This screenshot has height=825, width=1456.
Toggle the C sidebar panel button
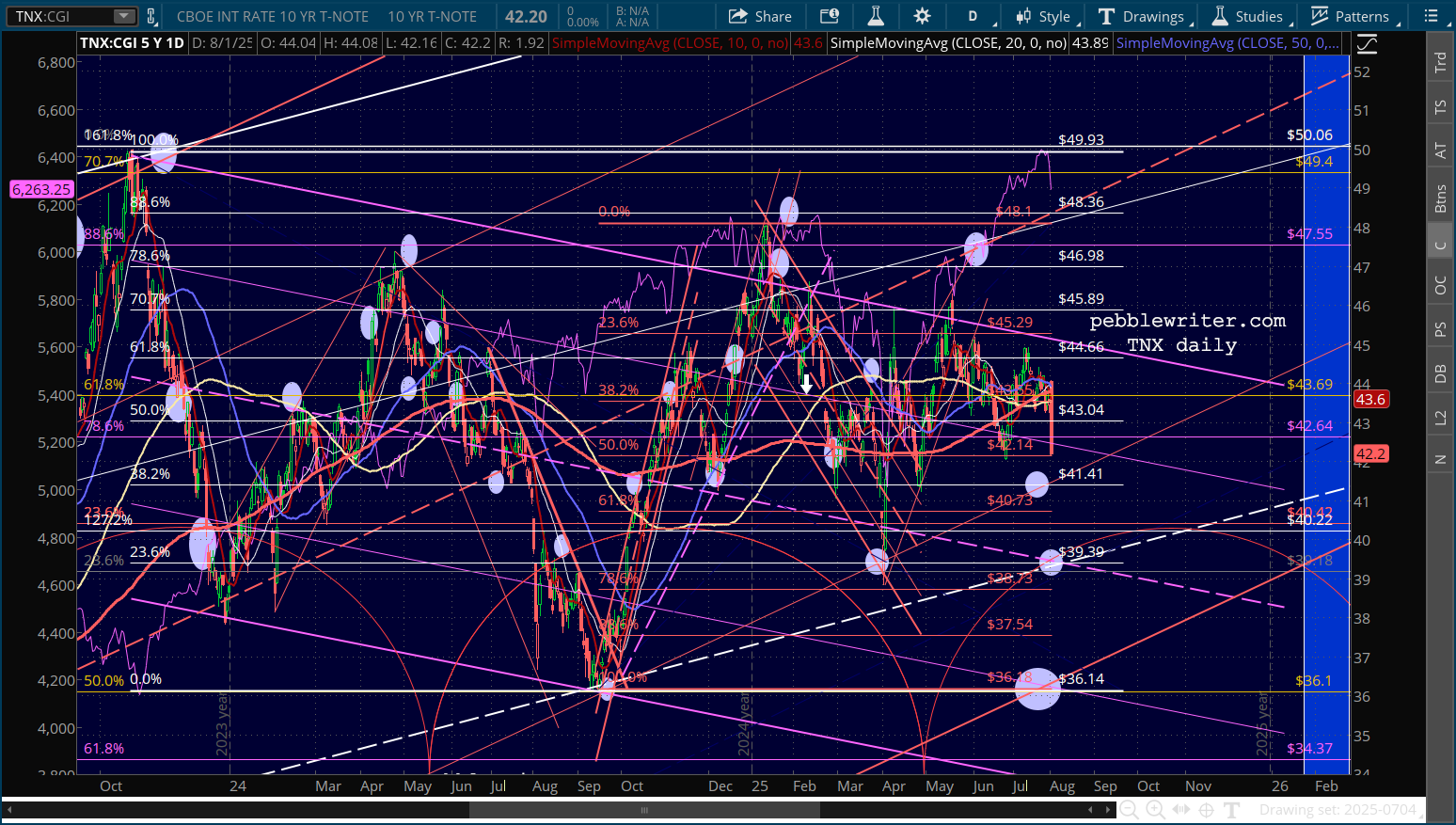point(1440,246)
